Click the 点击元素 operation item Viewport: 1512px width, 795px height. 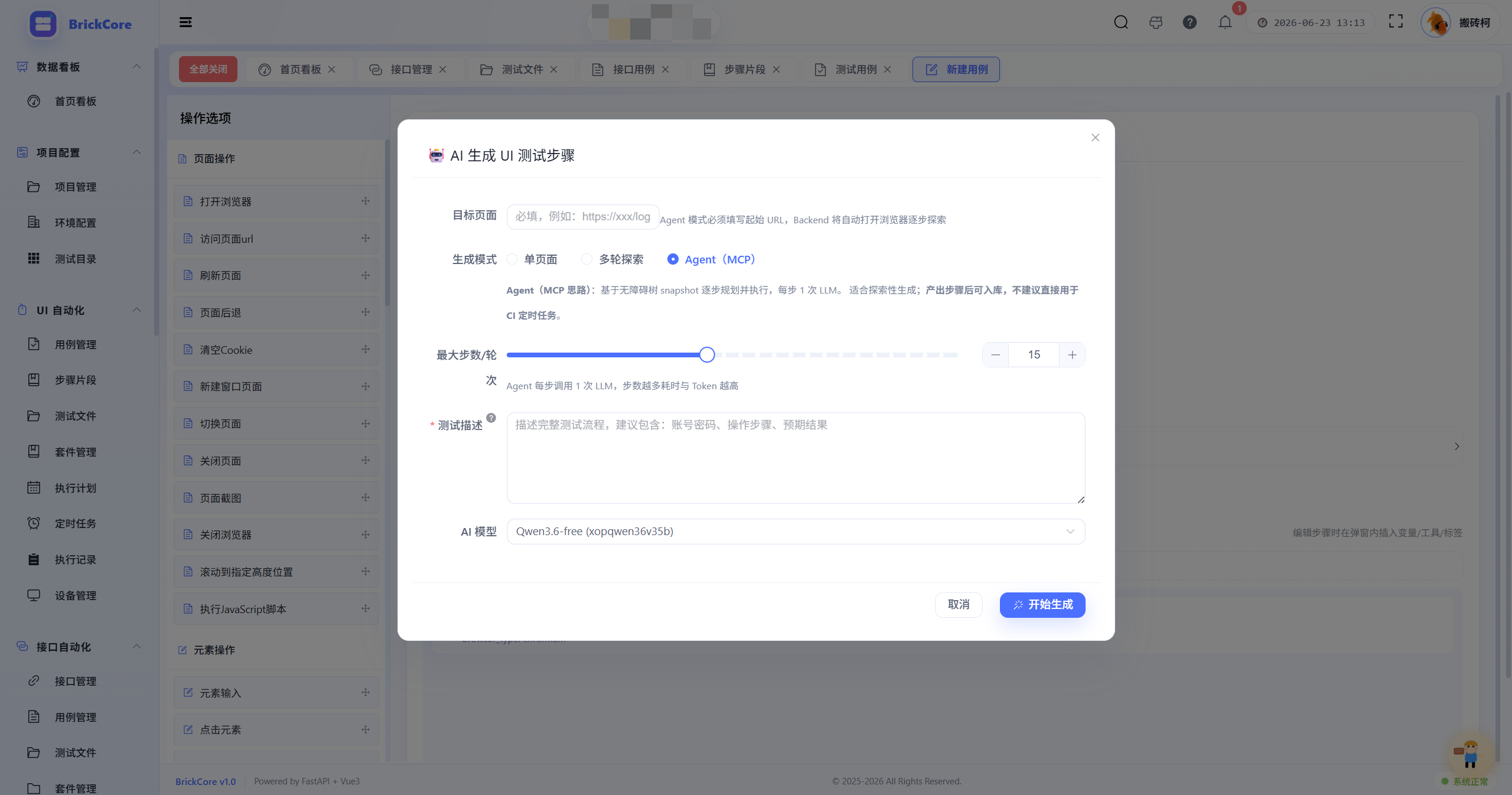click(276, 729)
